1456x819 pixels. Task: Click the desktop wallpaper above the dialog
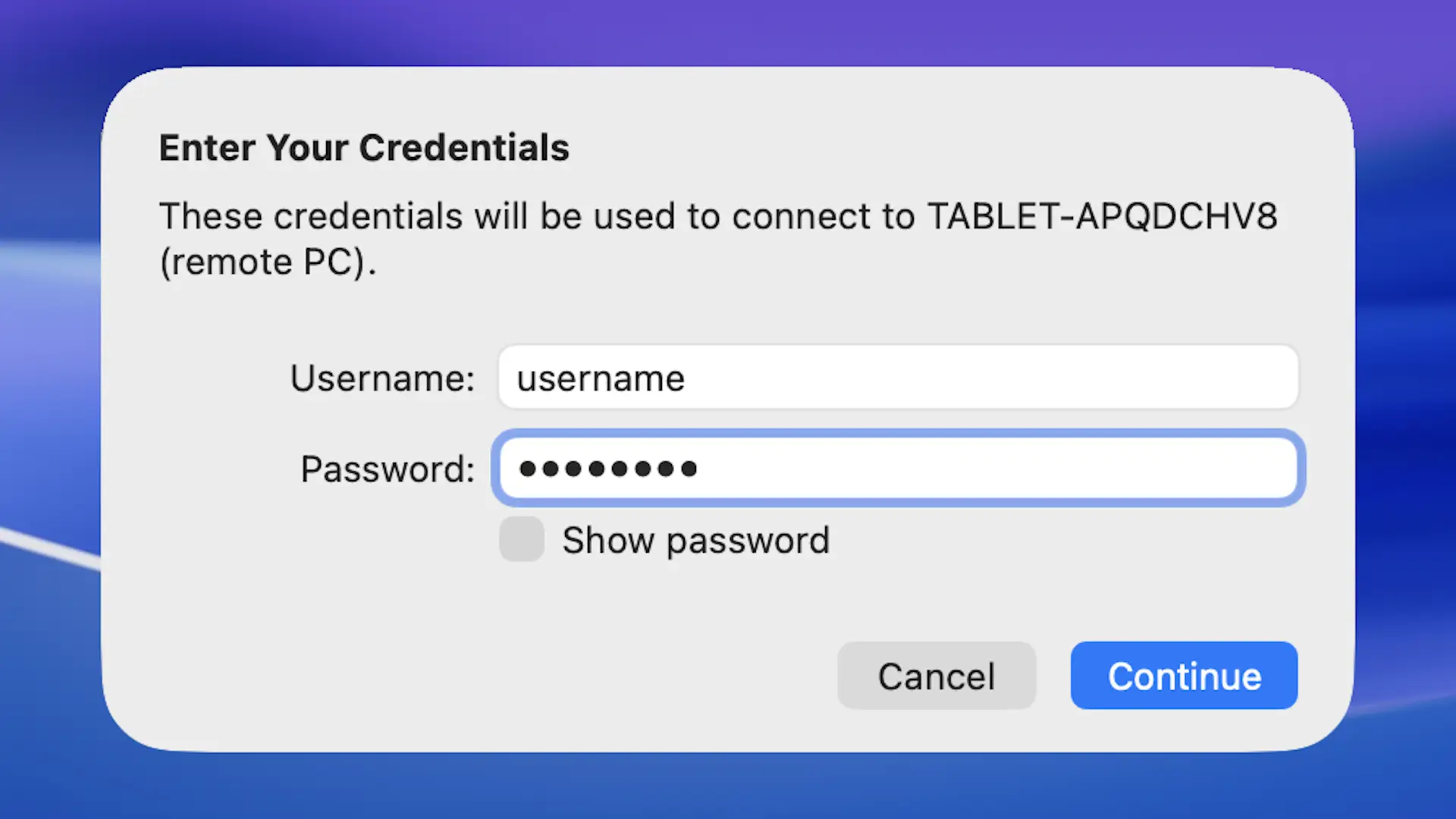(728, 30)
